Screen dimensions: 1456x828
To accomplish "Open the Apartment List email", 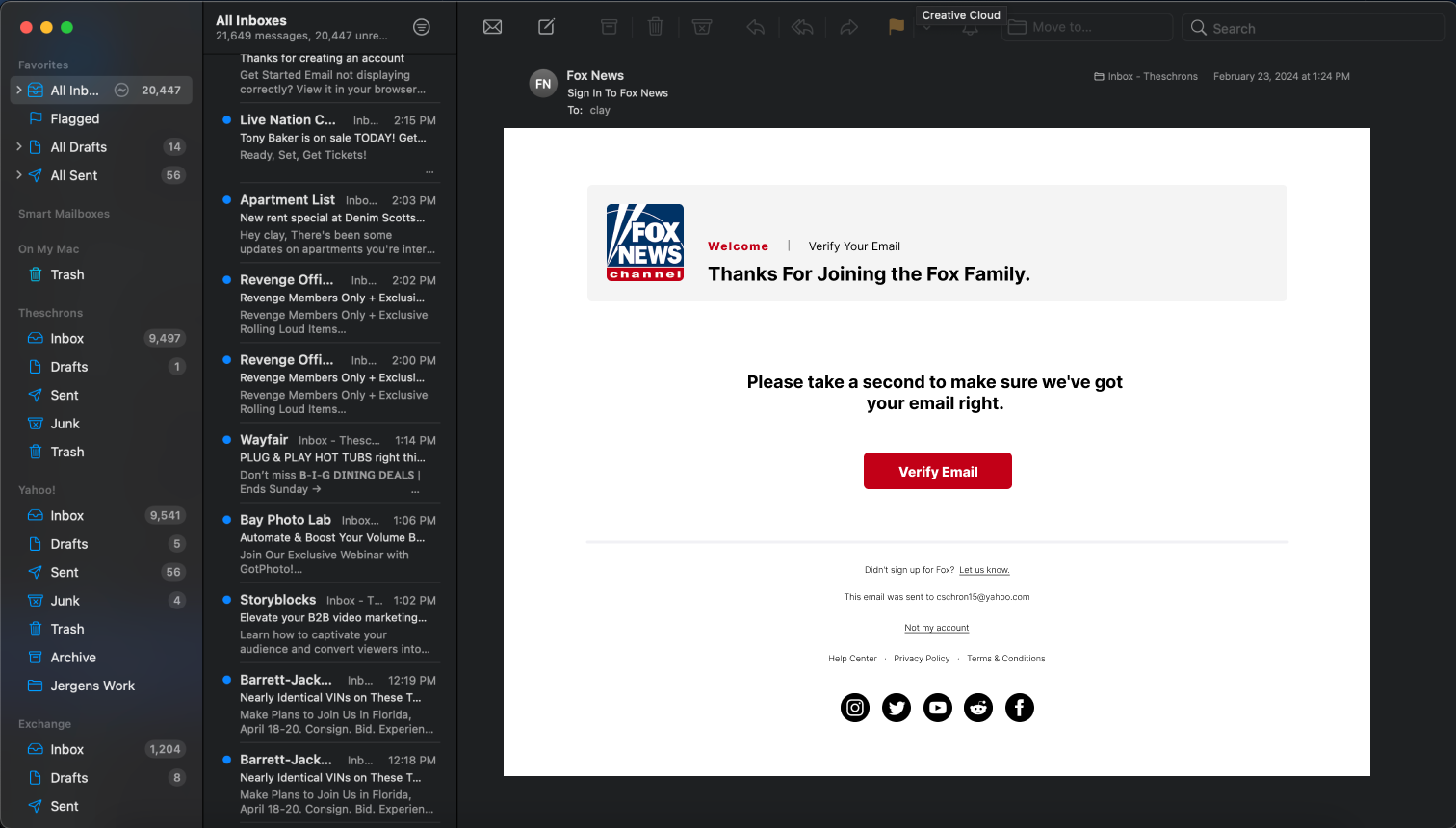I will (x=328, y=222).
